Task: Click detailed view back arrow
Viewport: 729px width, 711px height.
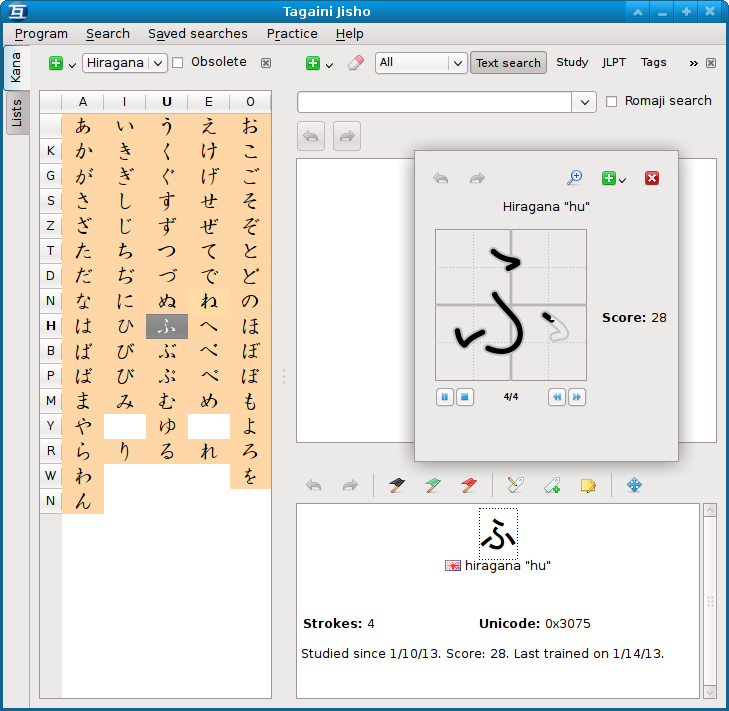Action: (x=314, y=485)
